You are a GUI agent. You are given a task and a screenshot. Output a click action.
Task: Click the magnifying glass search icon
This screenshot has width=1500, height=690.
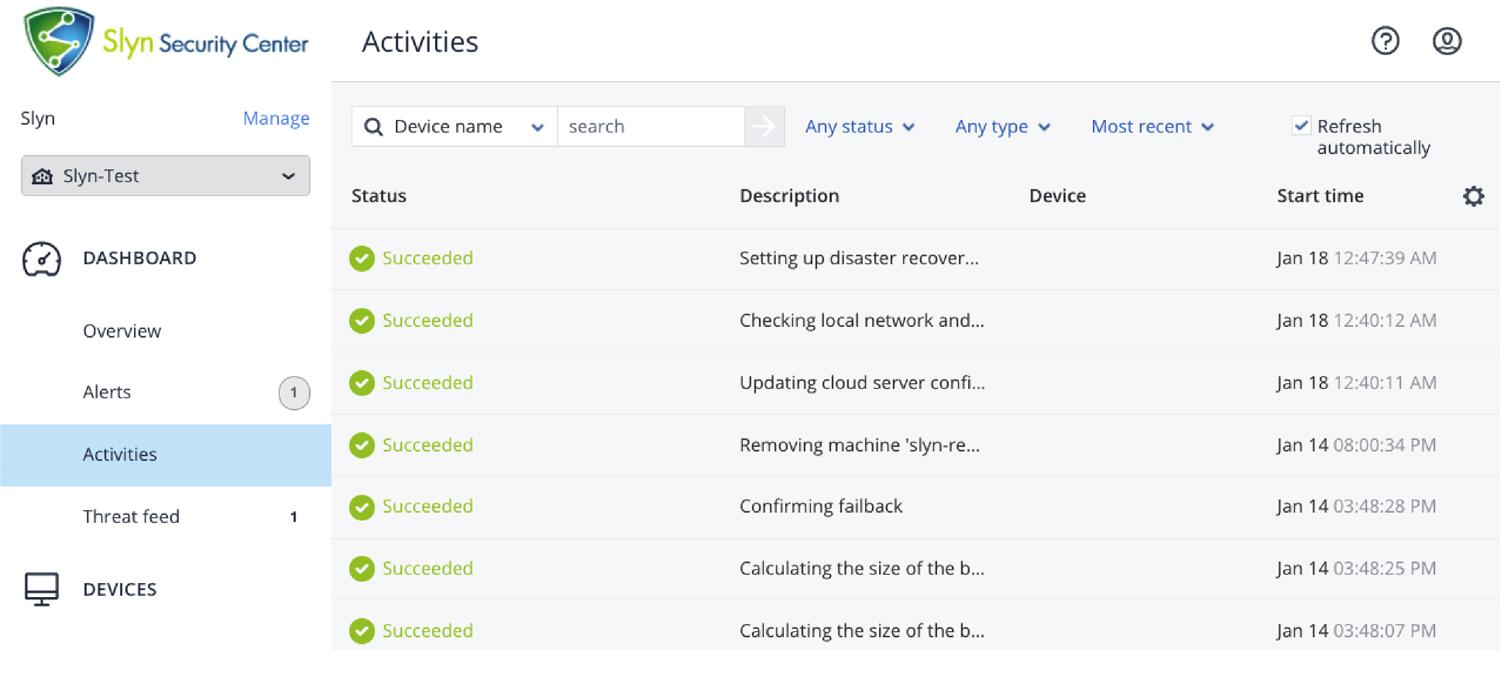pos(374,127)
